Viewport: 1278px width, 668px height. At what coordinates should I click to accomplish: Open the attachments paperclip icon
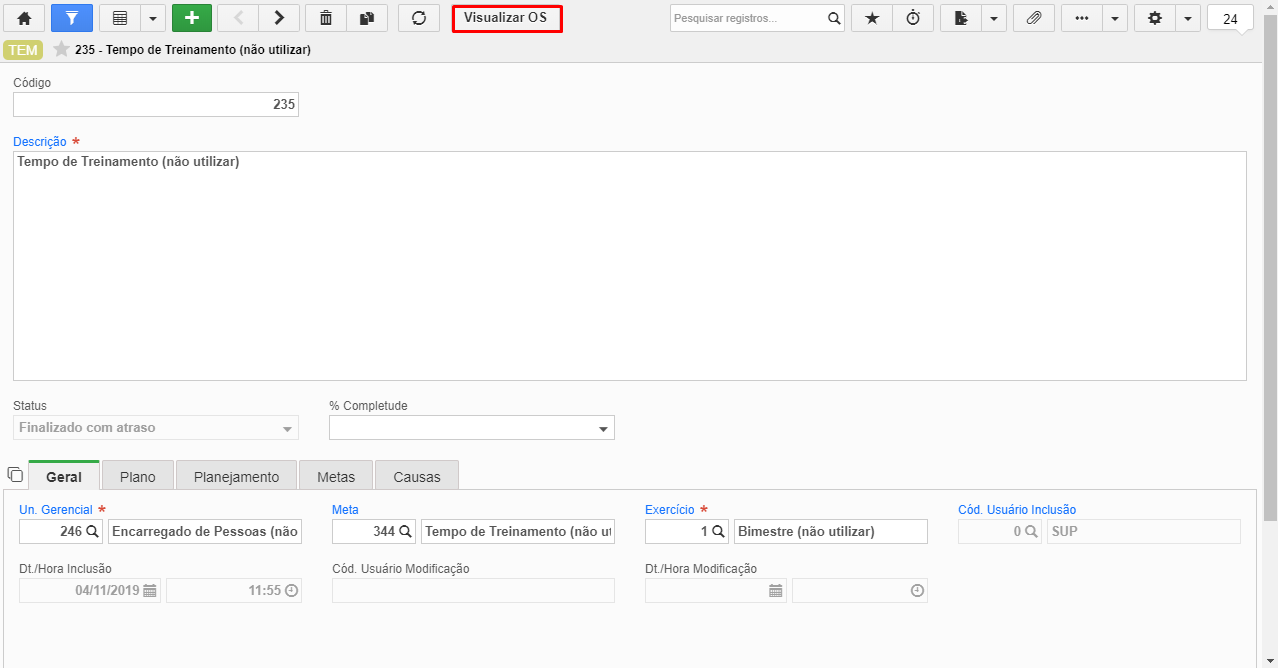click(x=1034, y=18)
